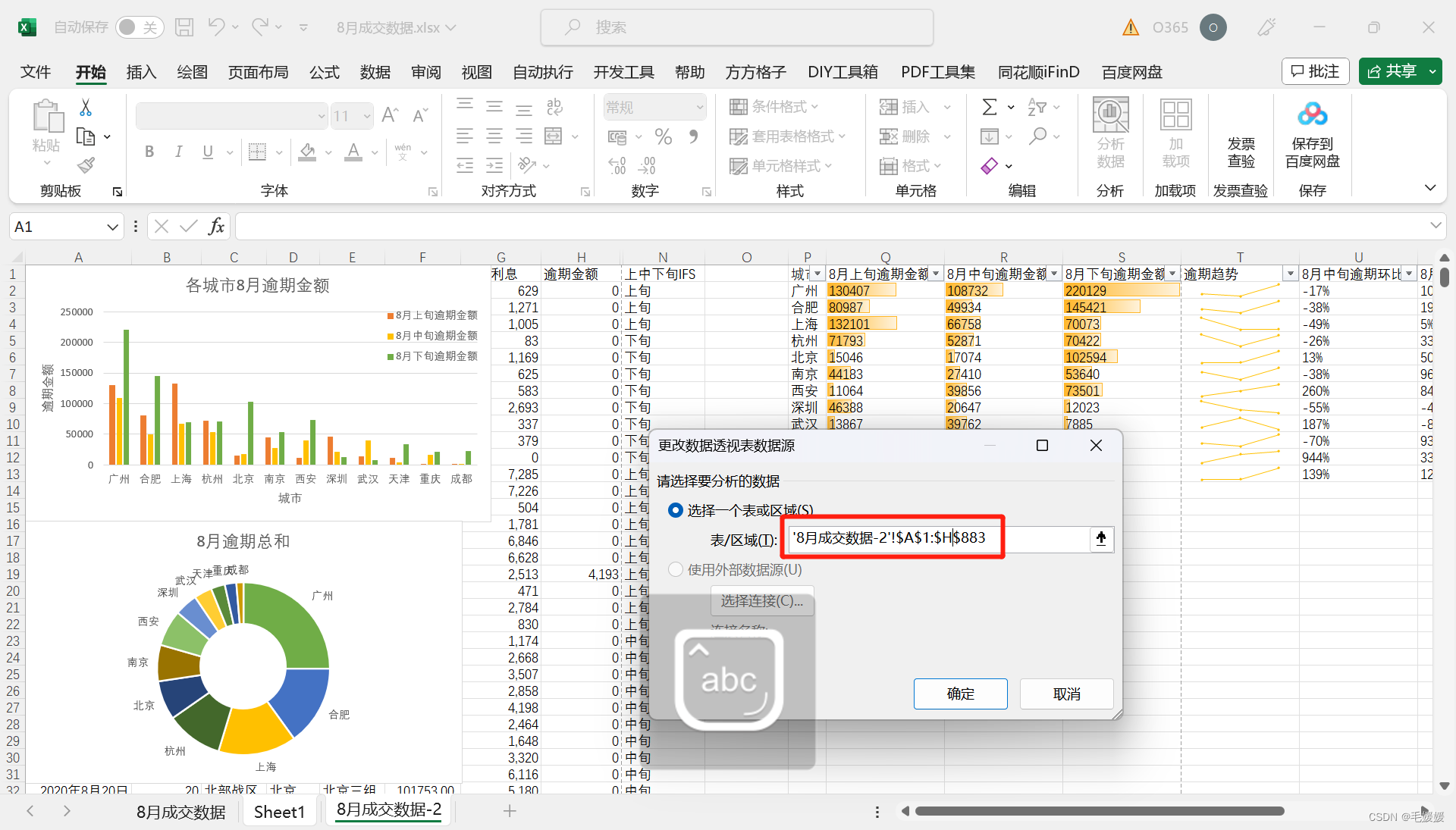This screenshot has height=830, width=1456.
Task: Switch to the Developer tools ribbon tab
Action: [623, 72]
